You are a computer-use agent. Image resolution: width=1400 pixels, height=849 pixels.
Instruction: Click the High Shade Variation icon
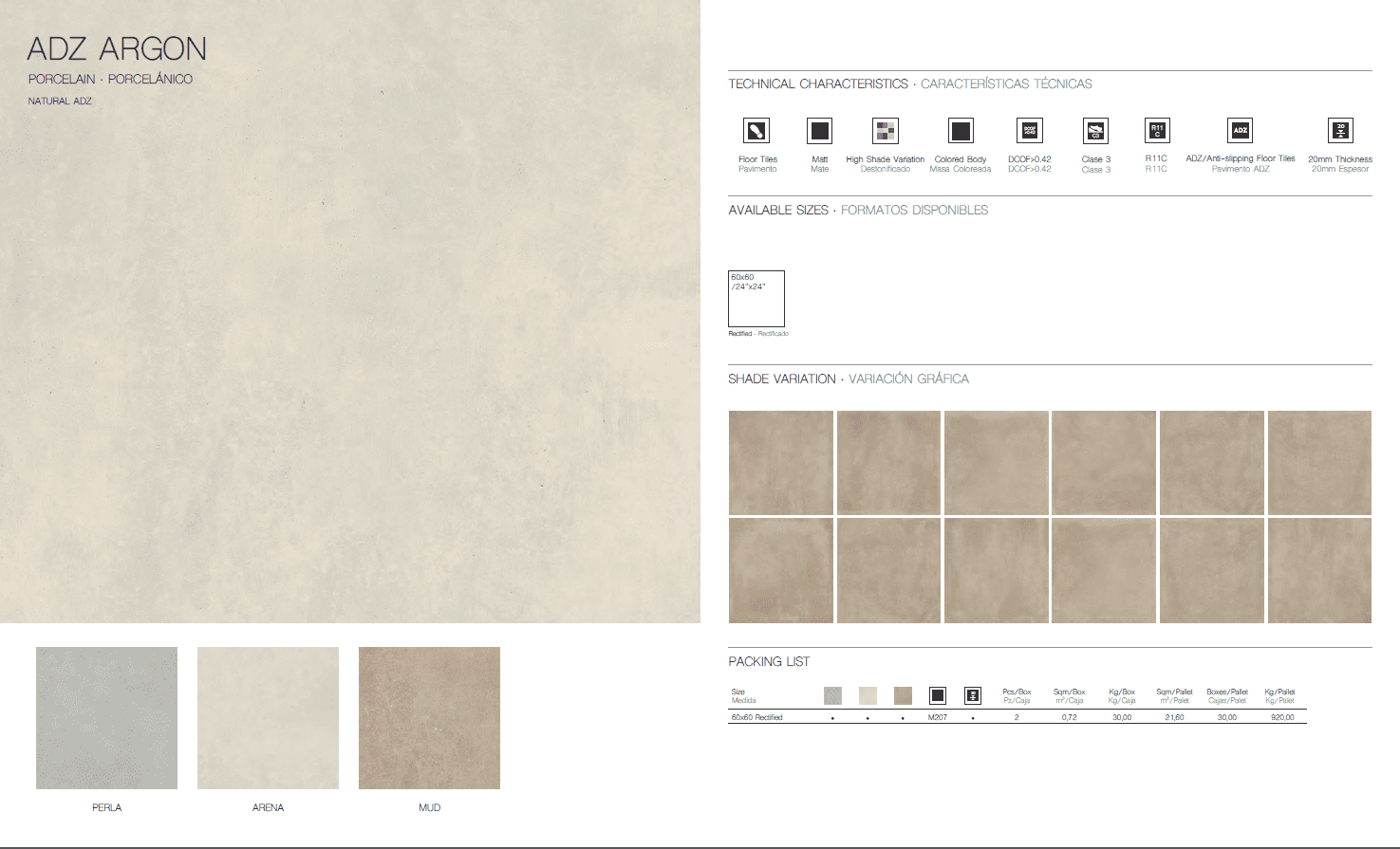pyautogui.click(x=885, y=131)
